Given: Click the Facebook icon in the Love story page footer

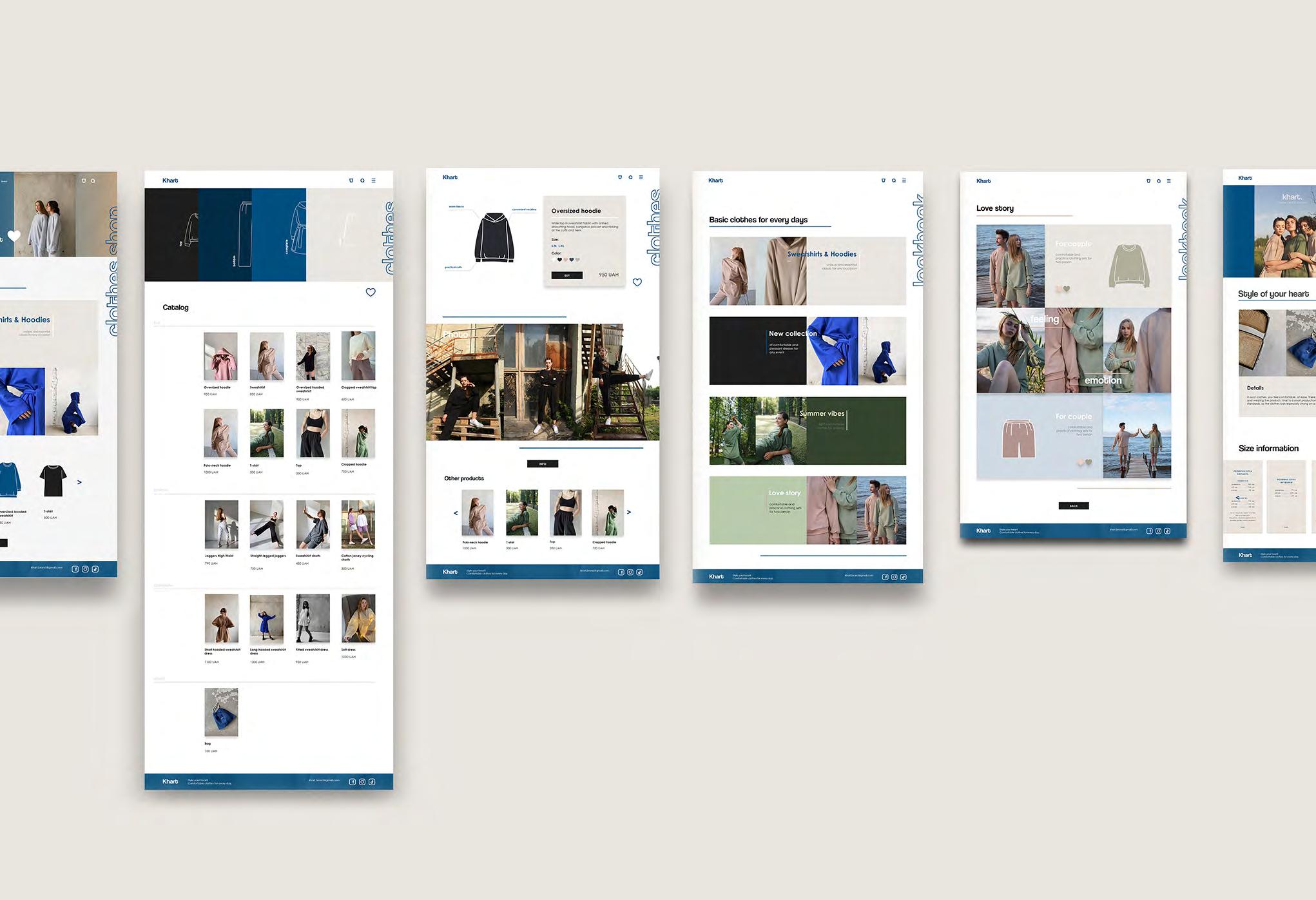Looking at the screenshot, I should pyautogui.click(x=1149, y=531).
